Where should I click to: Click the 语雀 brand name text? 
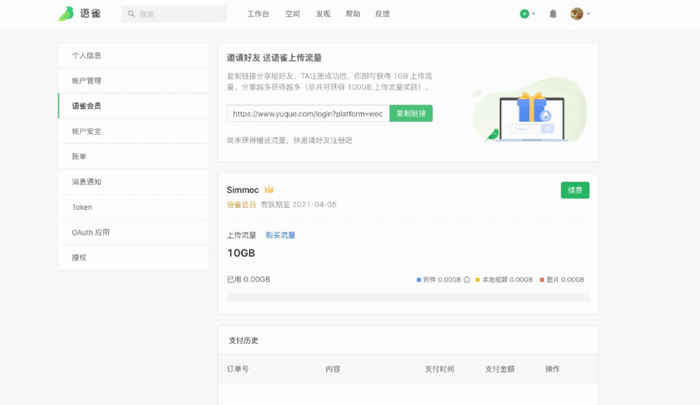tap(91, 13)
